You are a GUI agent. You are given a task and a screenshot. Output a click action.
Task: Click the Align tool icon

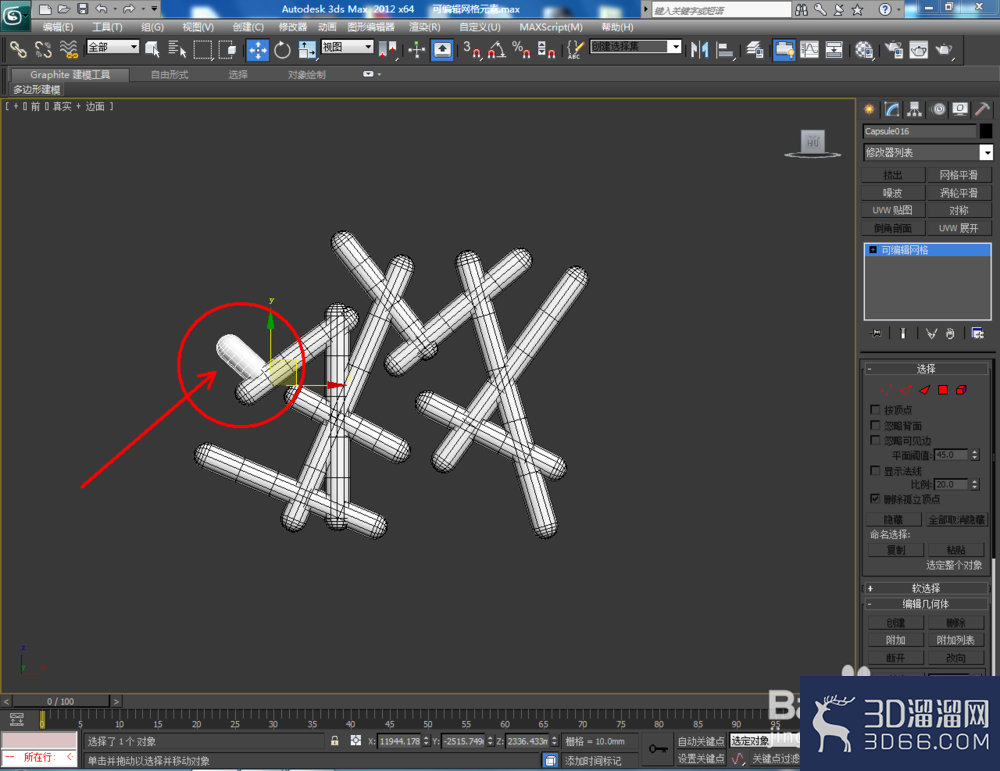pos(725,50)
